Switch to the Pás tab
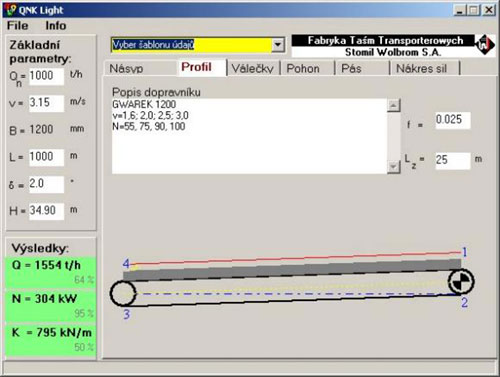Viewport: 500px width, 377px height. [351, 69]
